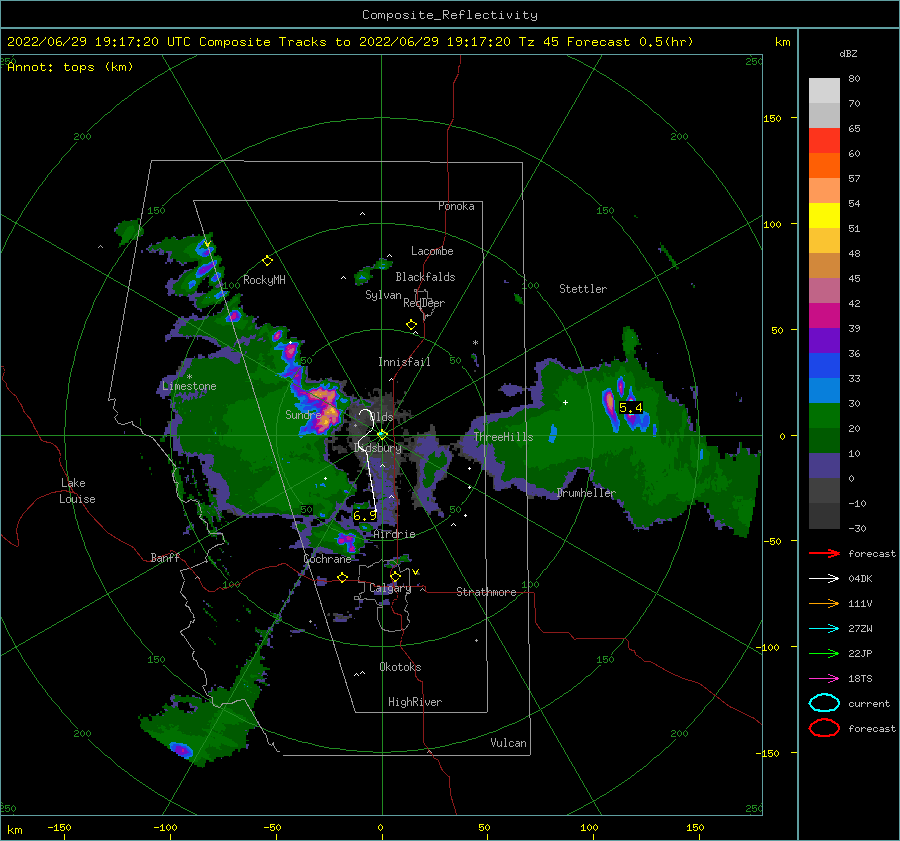Select the cyan current ellipse legend icon
This screenshot has height=841, width=900.
824,703
